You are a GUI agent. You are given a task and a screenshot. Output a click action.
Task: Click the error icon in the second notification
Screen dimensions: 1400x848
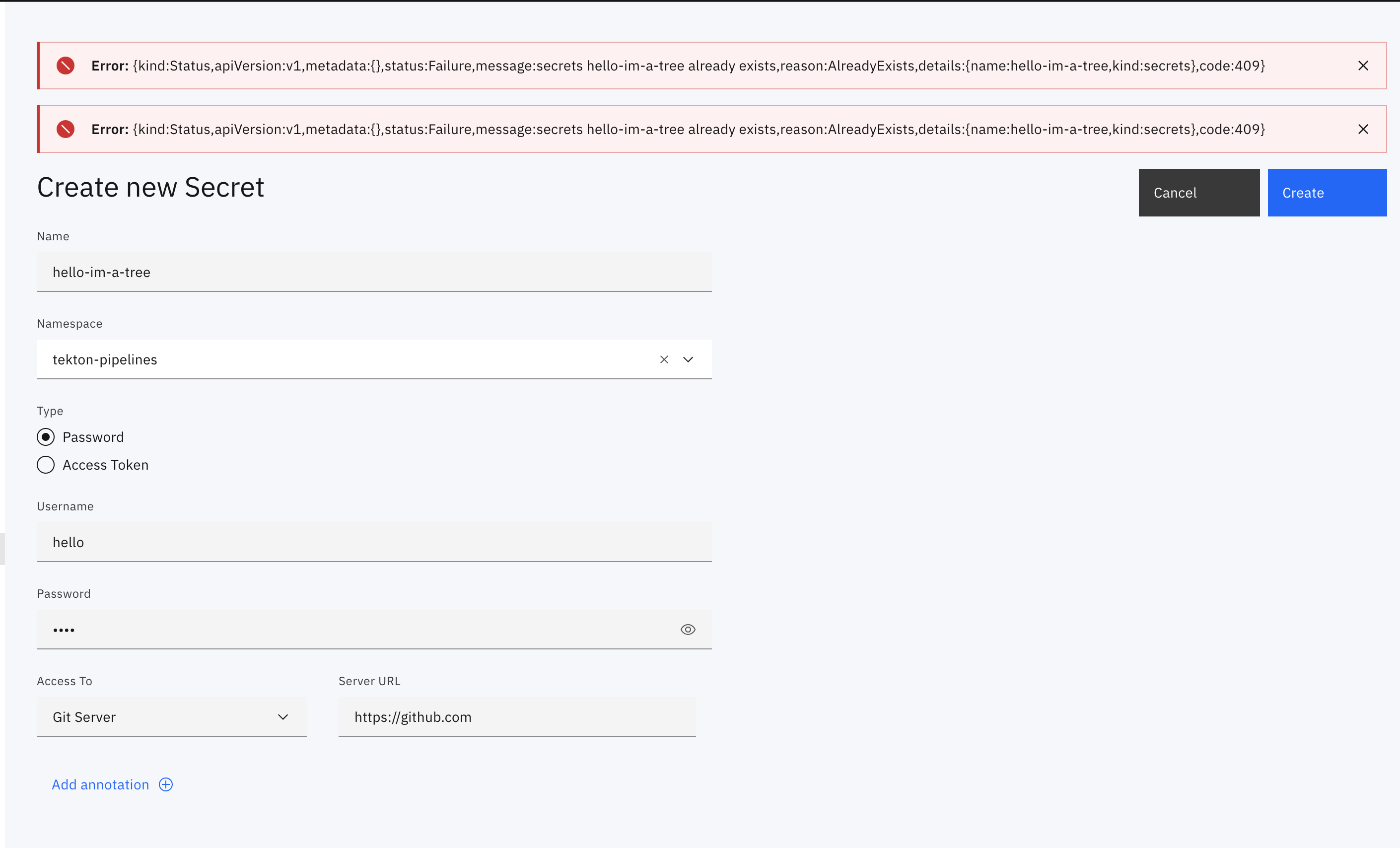[66, 129]
